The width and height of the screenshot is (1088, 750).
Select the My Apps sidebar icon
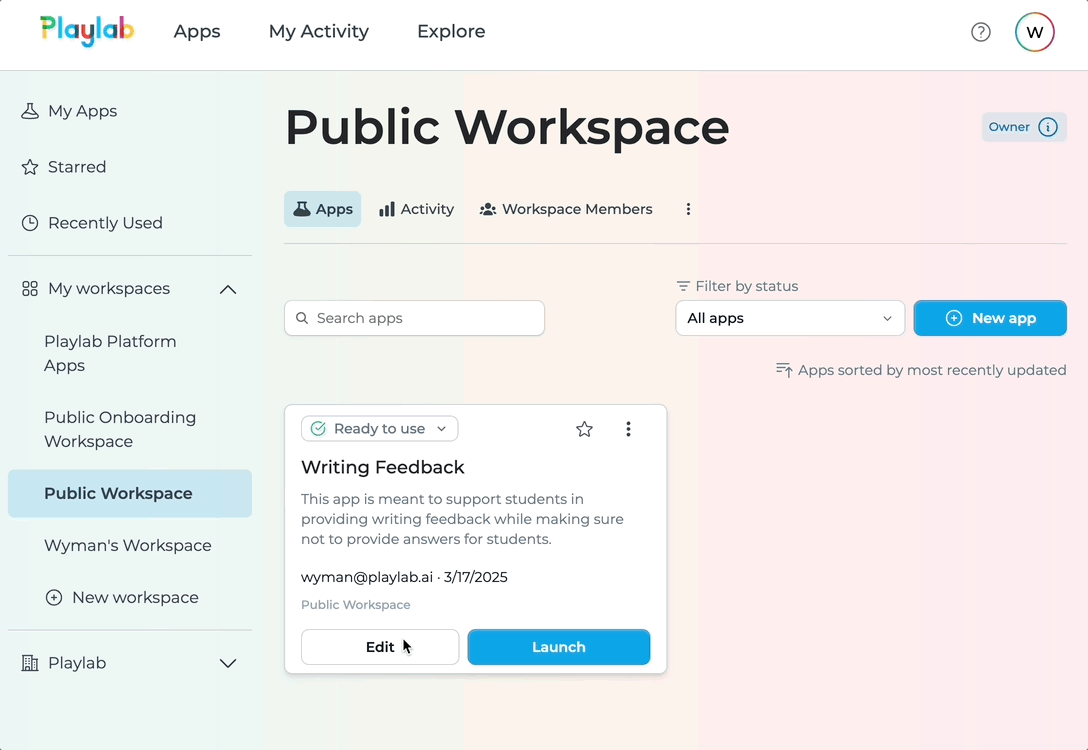29,111
